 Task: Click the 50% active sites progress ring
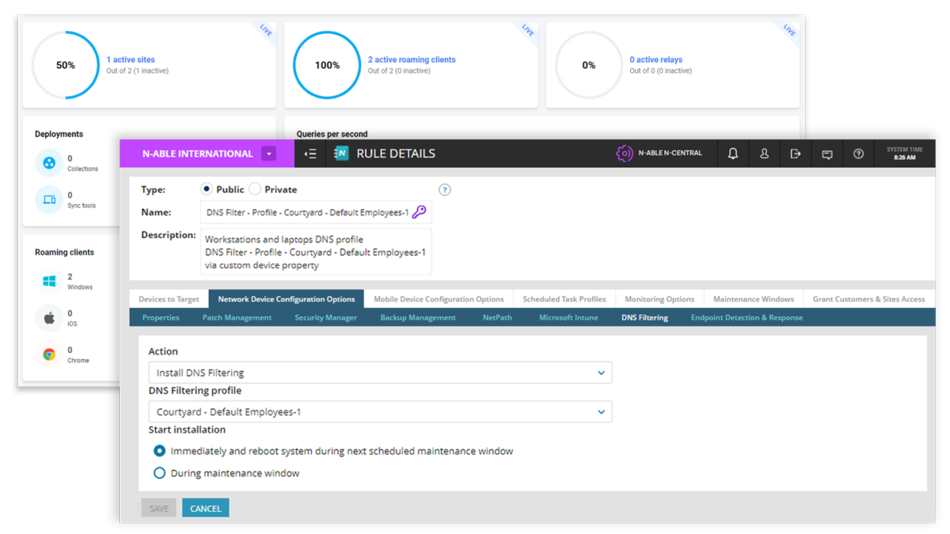[x=65, y=65]
